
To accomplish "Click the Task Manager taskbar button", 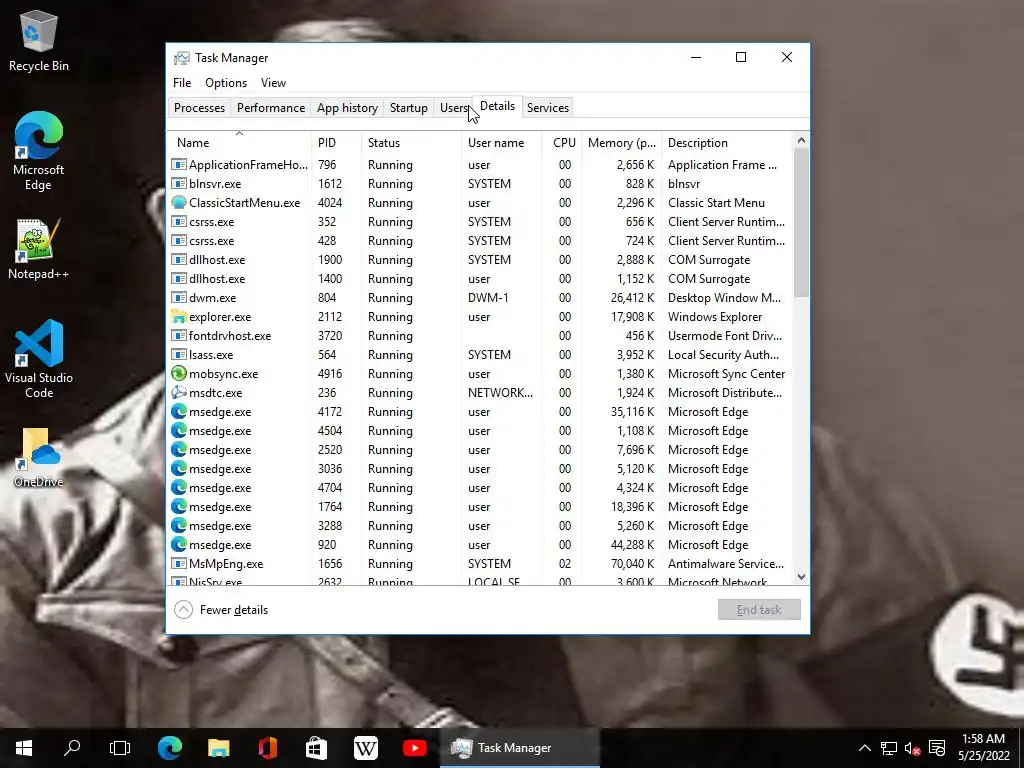I will (520, 748).
